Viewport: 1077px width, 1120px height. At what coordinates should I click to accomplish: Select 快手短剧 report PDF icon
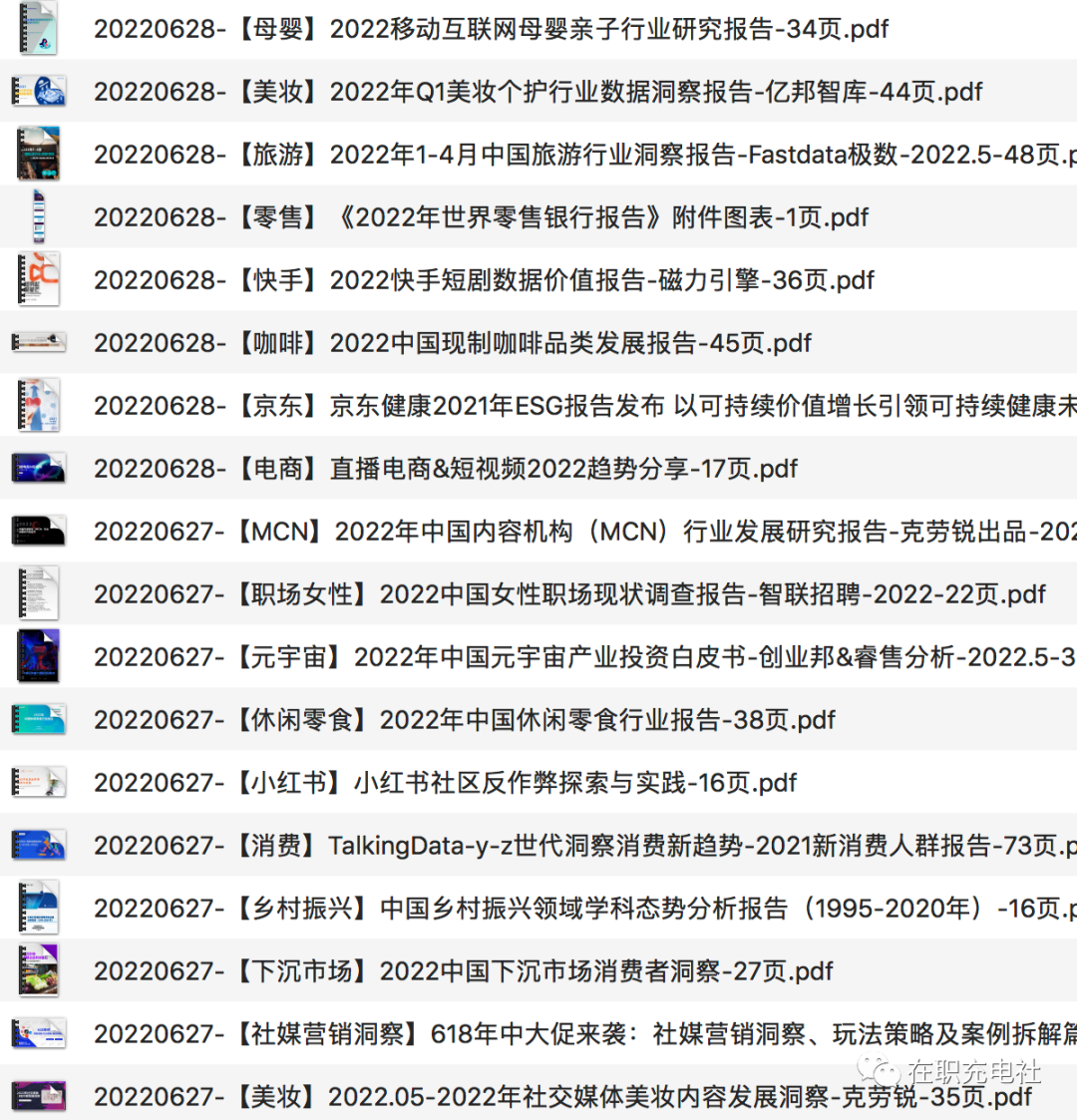[38, 280]
